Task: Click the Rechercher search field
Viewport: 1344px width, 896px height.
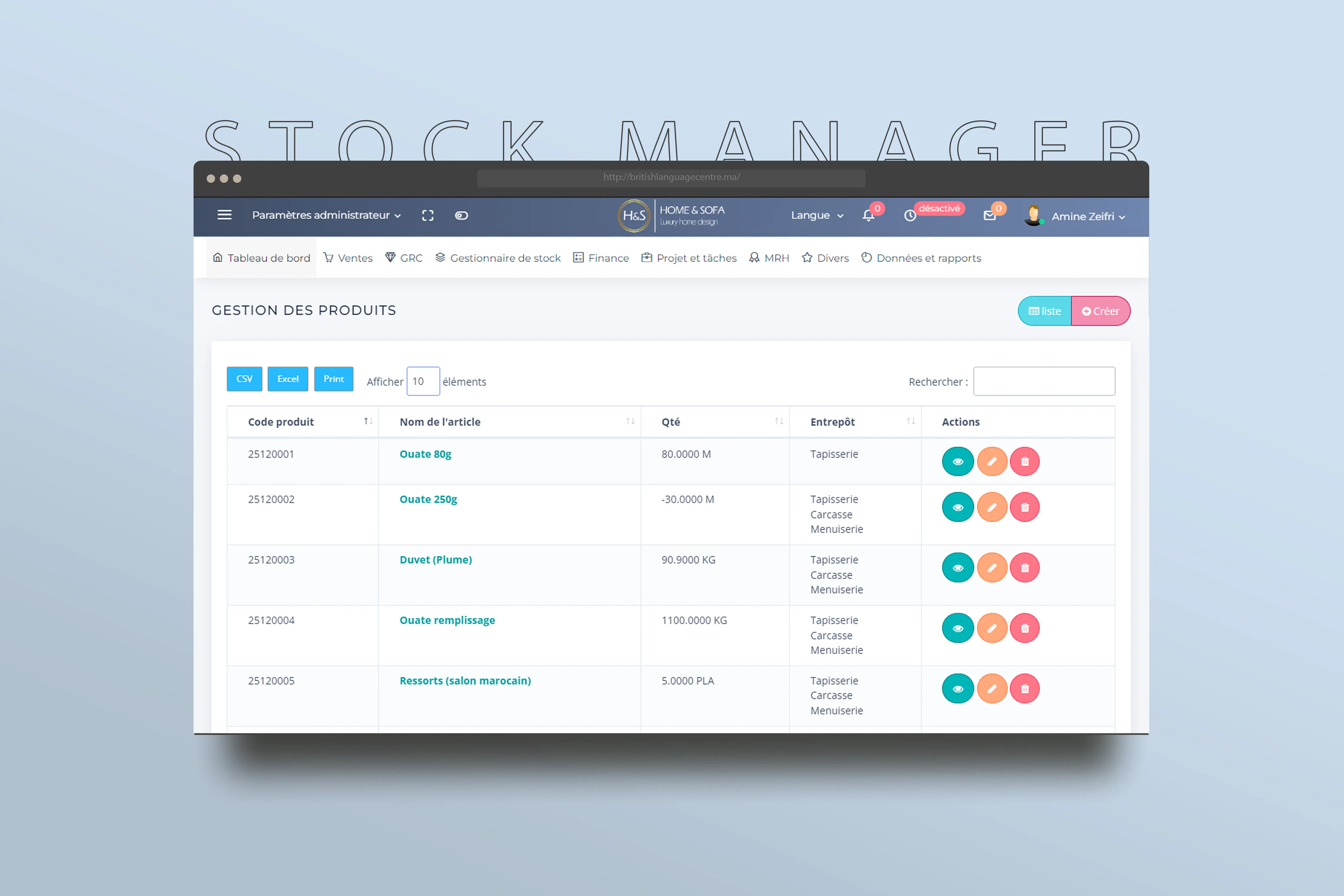Action: coord(1044,381)
